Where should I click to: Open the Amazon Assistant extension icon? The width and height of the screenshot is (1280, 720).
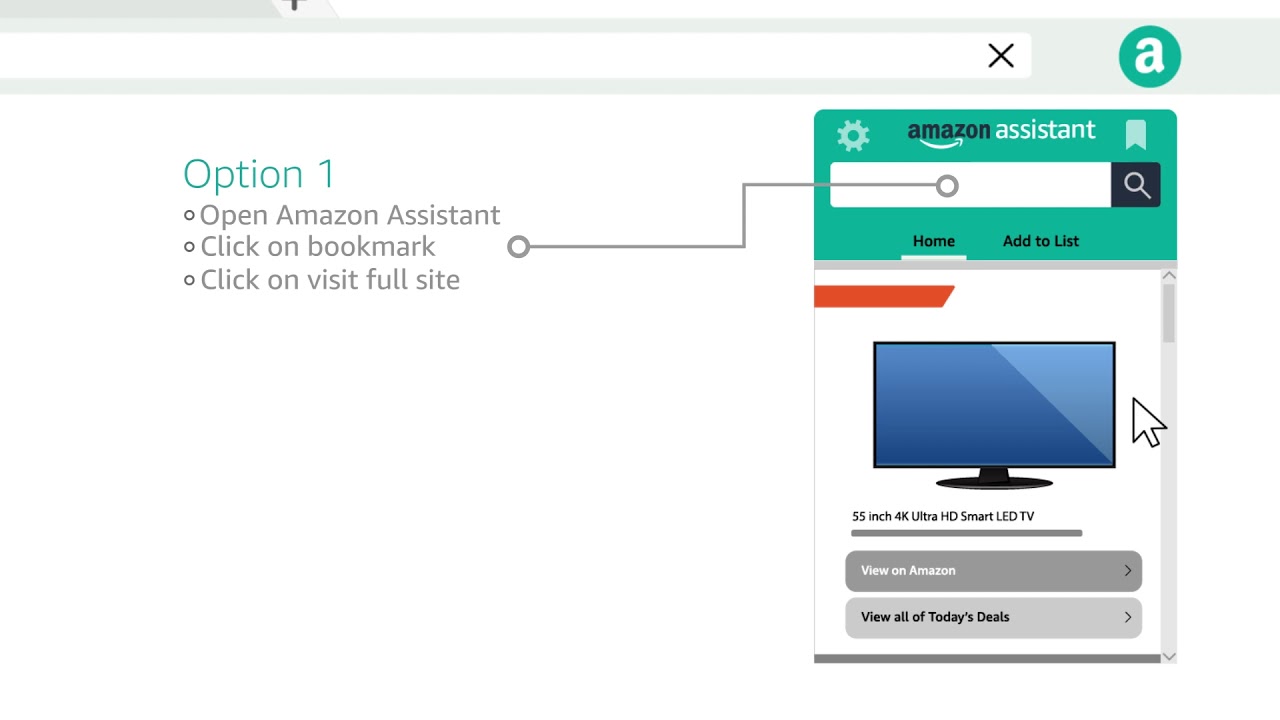tap(1150, 57)
